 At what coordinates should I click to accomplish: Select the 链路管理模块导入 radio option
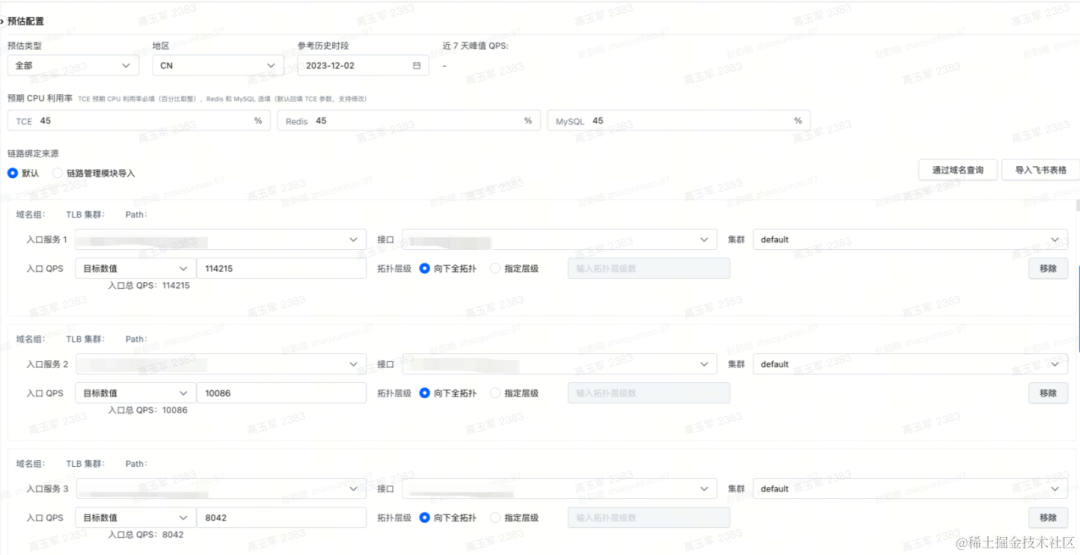[58, 173]
